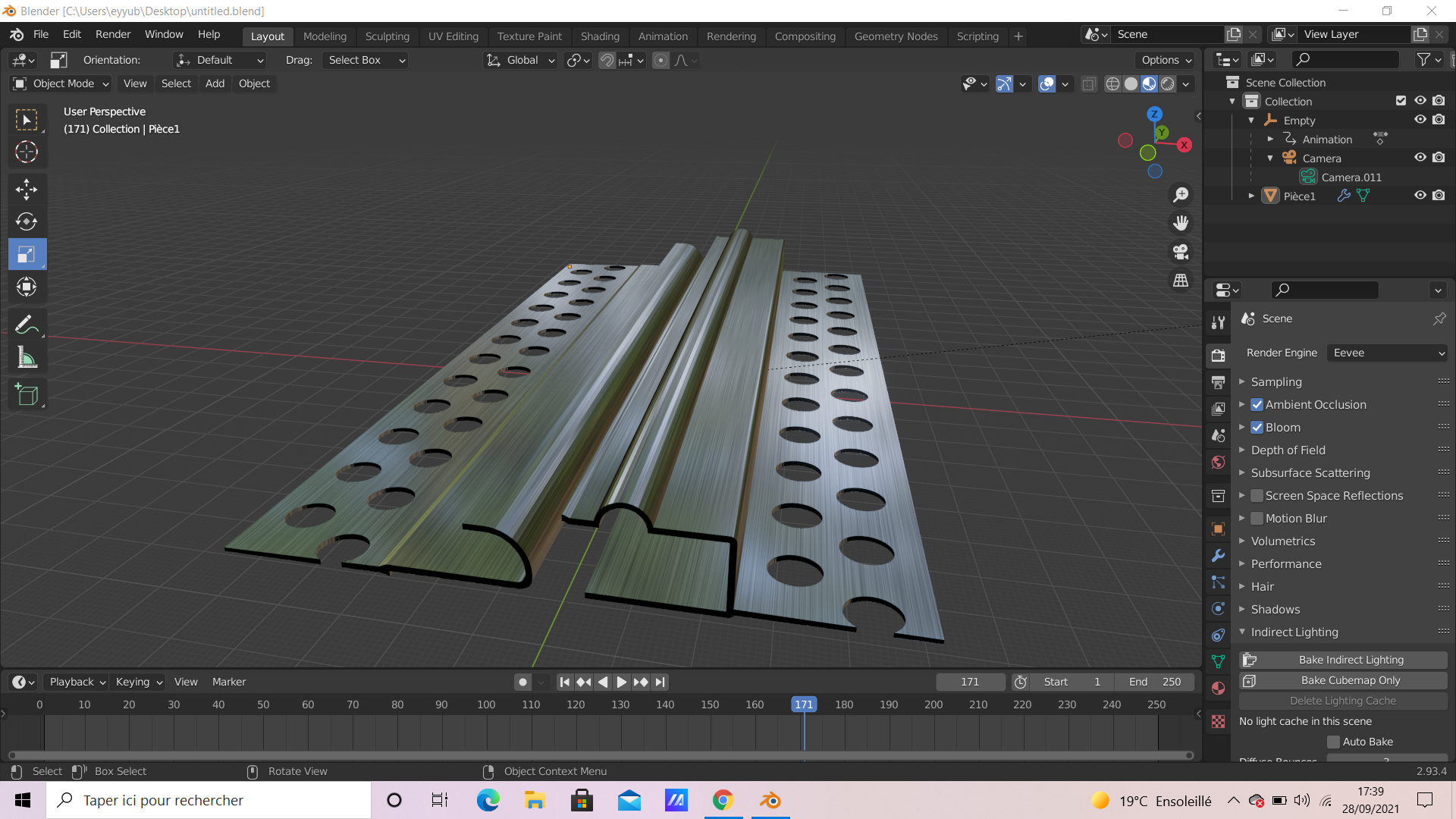Choose the Annotate pencil tool

(27, 325)
